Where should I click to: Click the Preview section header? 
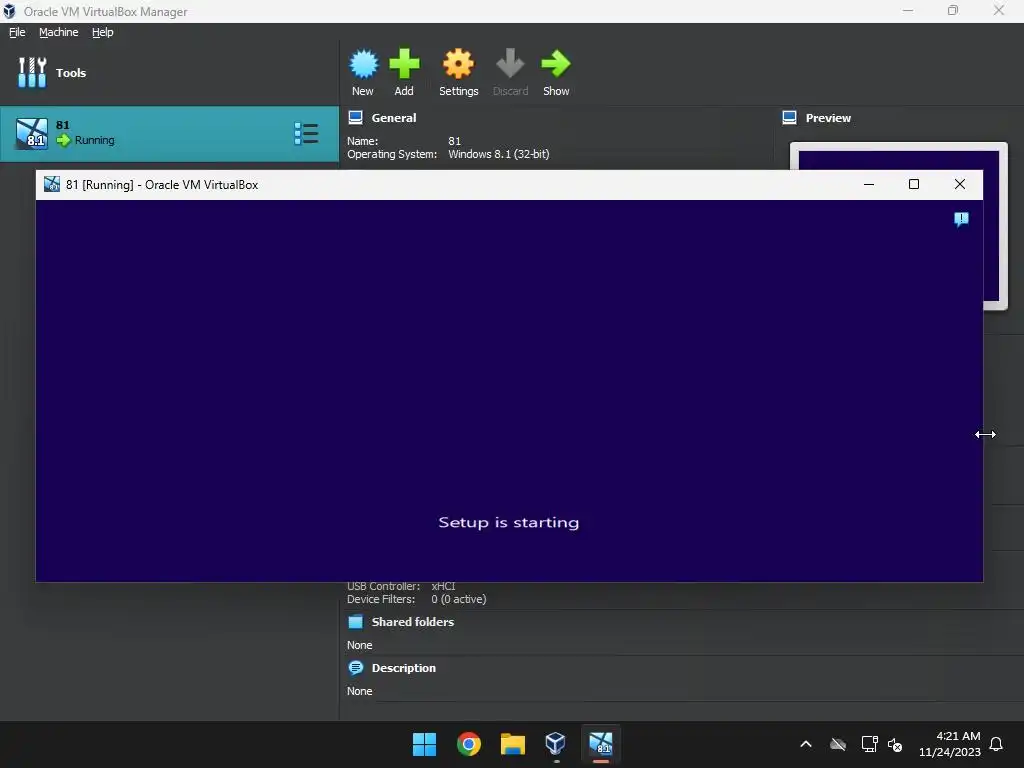828,118
